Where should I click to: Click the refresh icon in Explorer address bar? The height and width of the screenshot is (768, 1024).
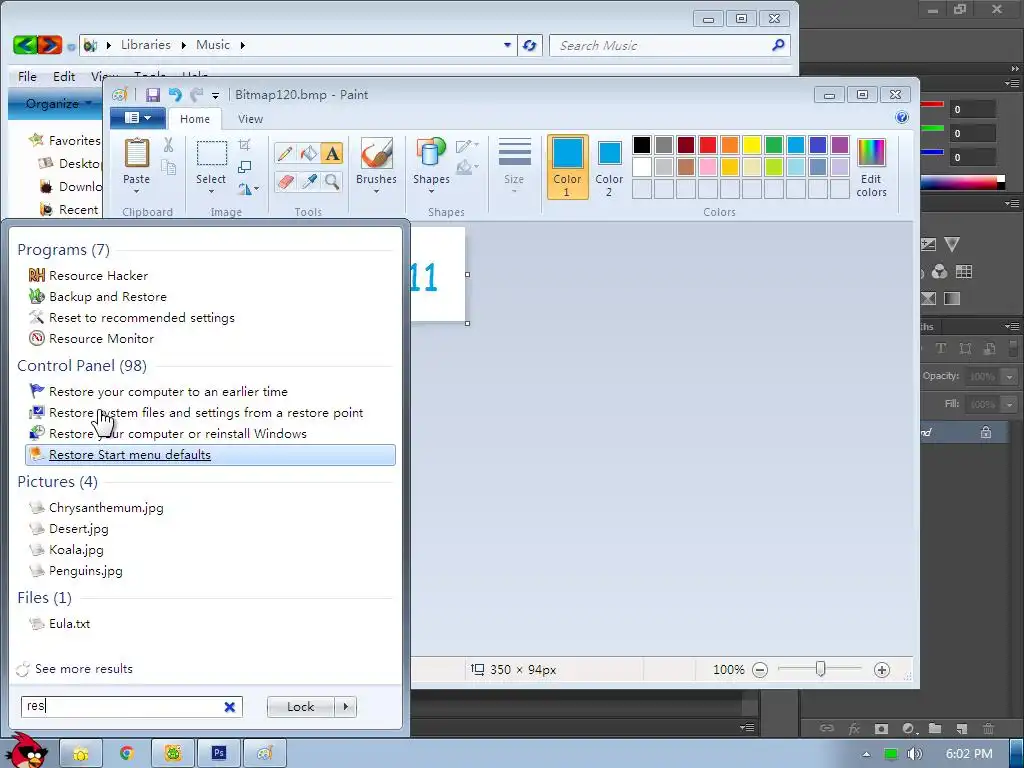(530, 45)
